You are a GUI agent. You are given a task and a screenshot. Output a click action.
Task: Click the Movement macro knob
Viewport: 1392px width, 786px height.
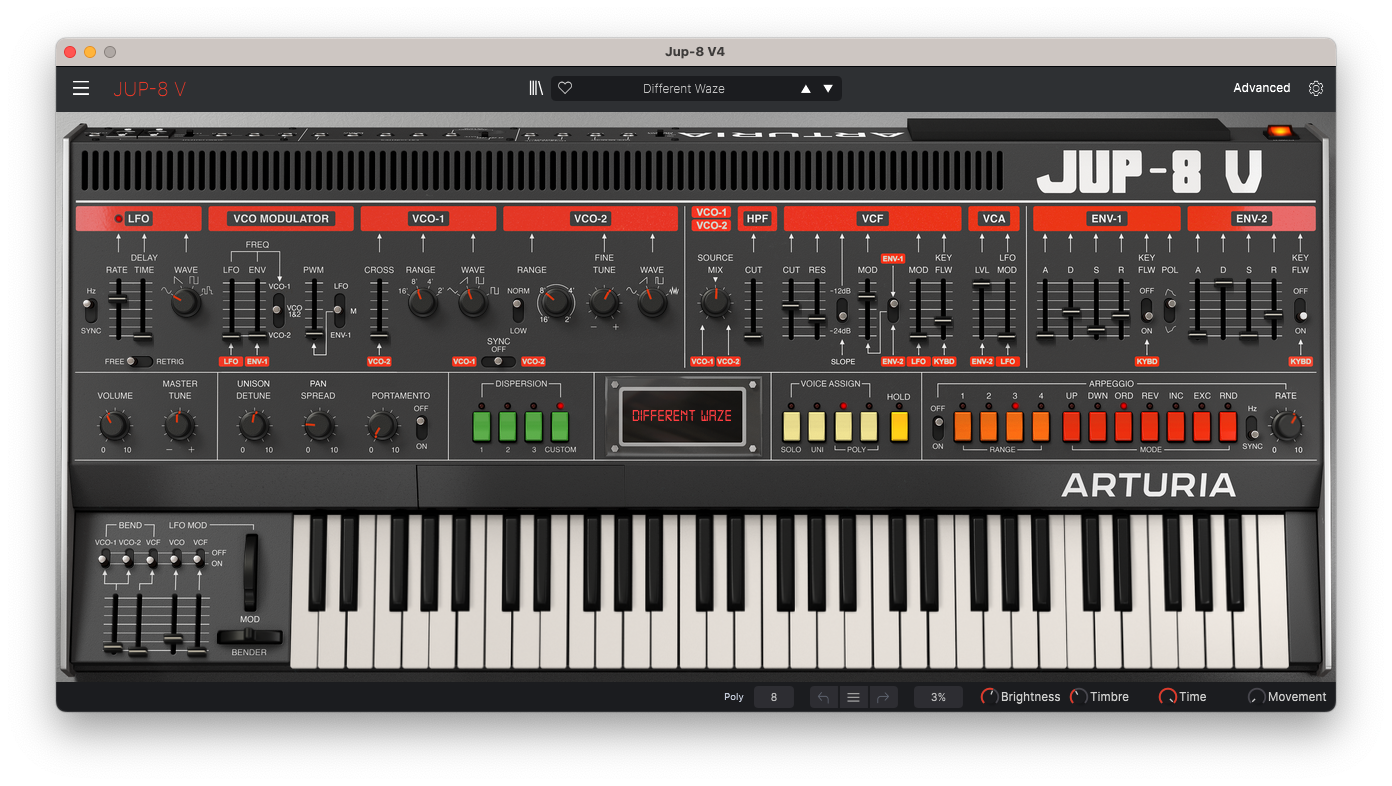point(1256,697)
